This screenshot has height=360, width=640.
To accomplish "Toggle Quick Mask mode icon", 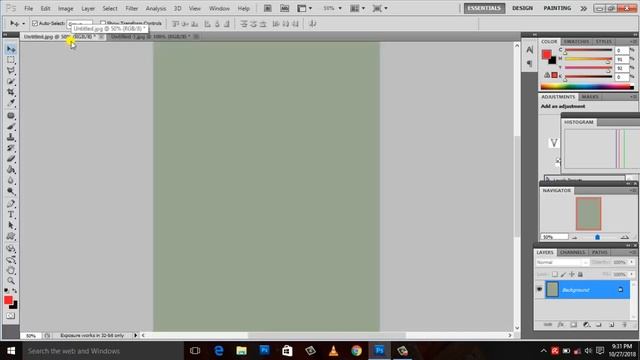I will point(11,316).
